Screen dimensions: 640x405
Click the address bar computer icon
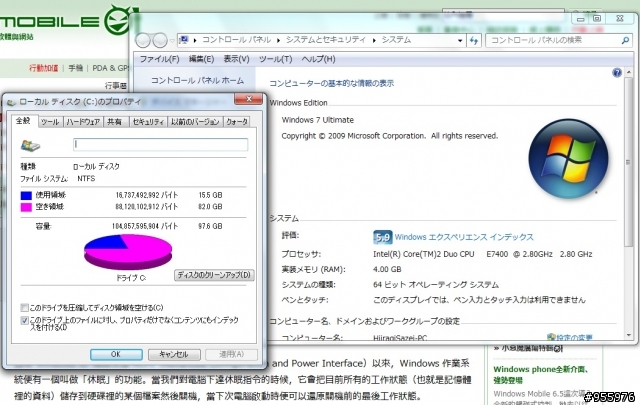click(x=184, y=40)
